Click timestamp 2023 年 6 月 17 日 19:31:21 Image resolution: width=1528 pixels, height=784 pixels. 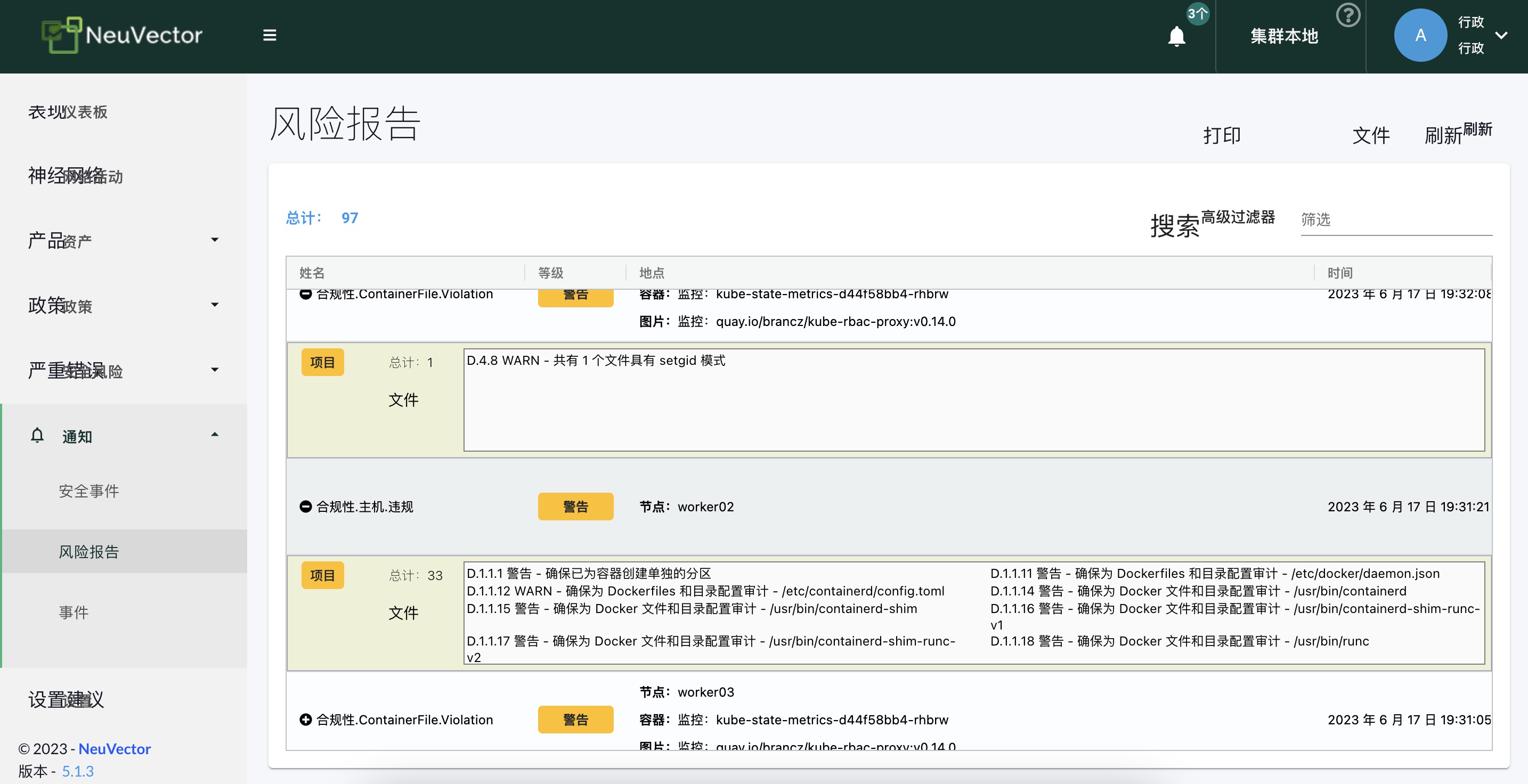click(x=1408, y=507)
